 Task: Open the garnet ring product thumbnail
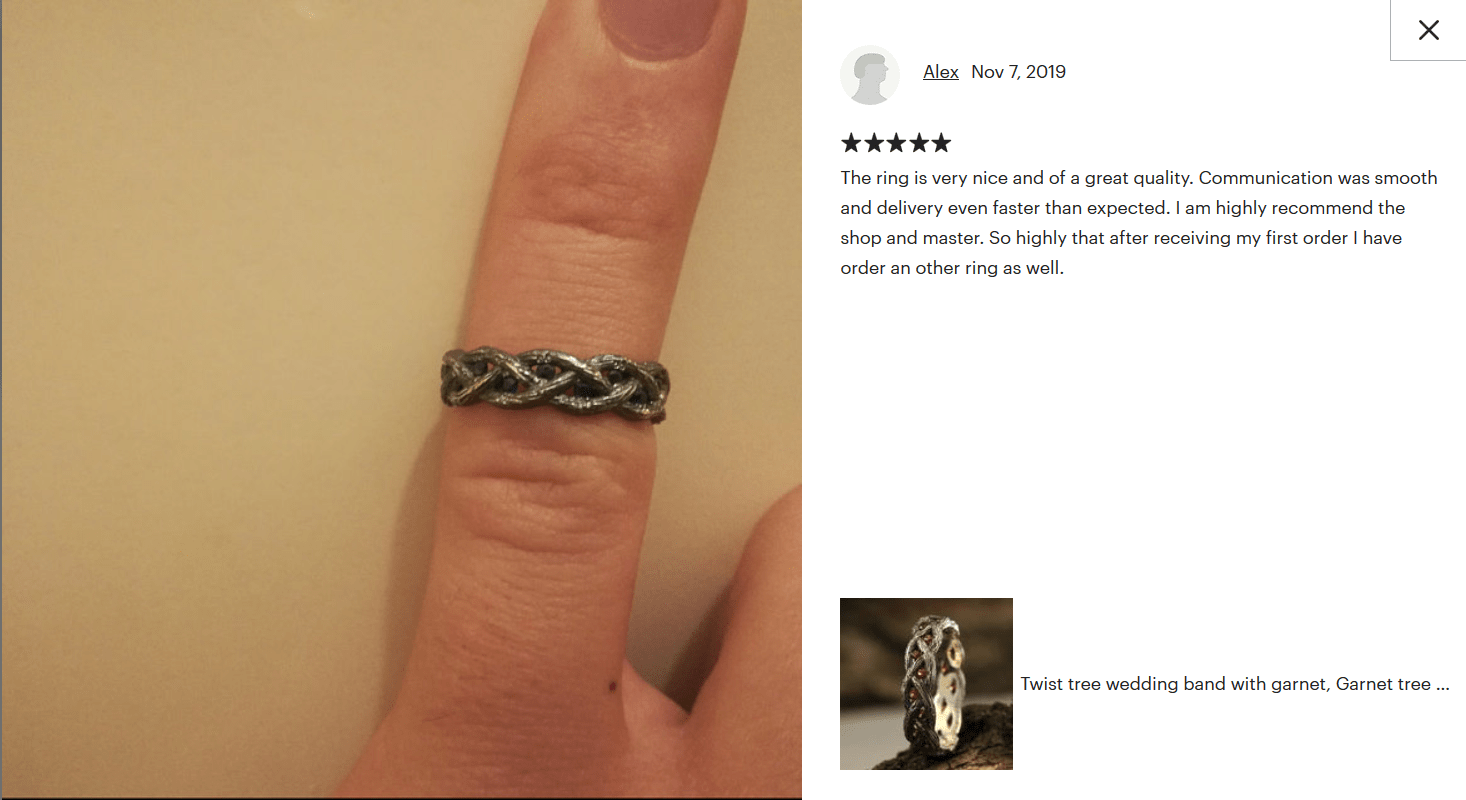point(926,684)
